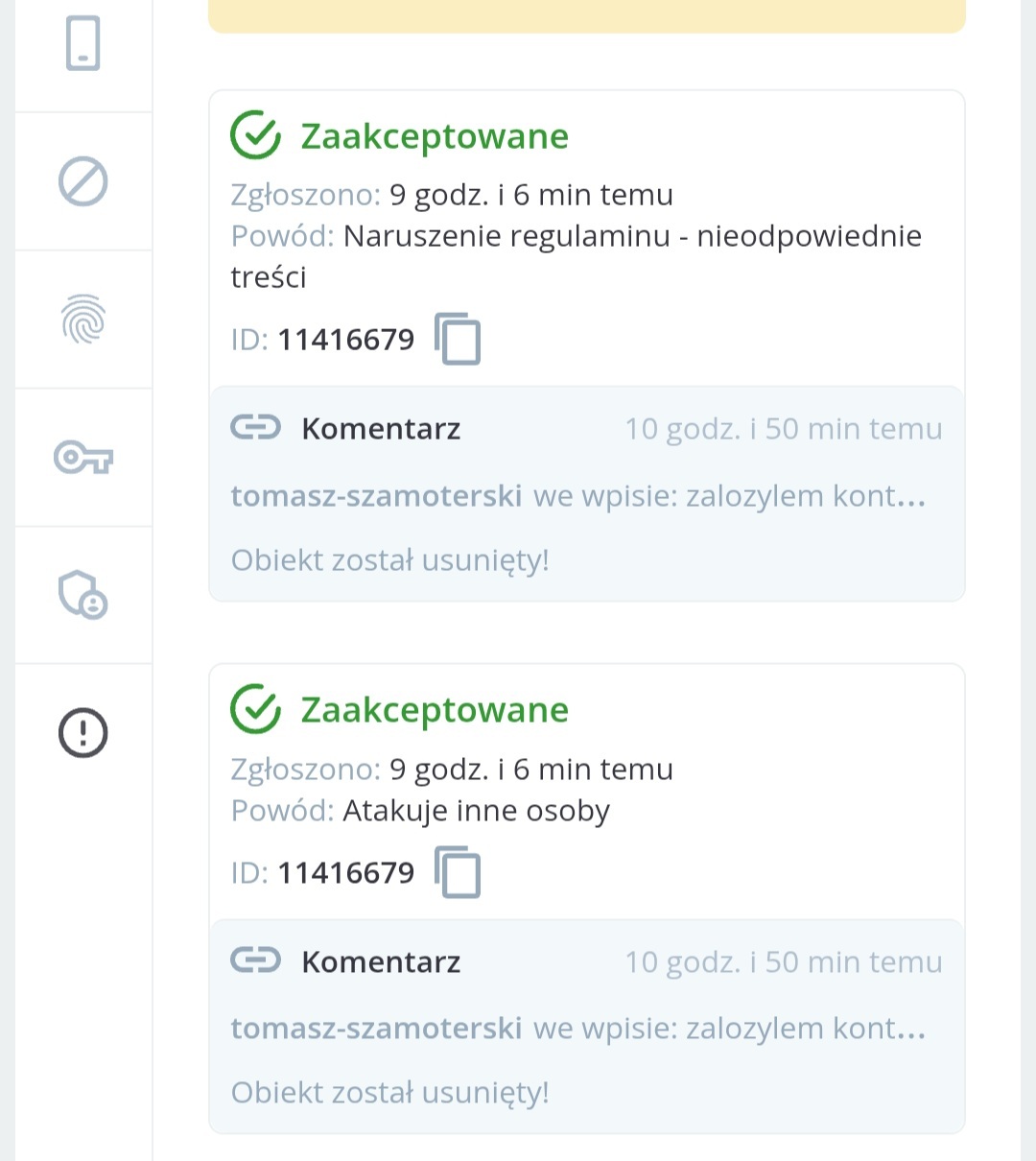Click green check icon of "Atakuje inne osoby" report
The image size is (1036, 1161).
coord(255,709)
